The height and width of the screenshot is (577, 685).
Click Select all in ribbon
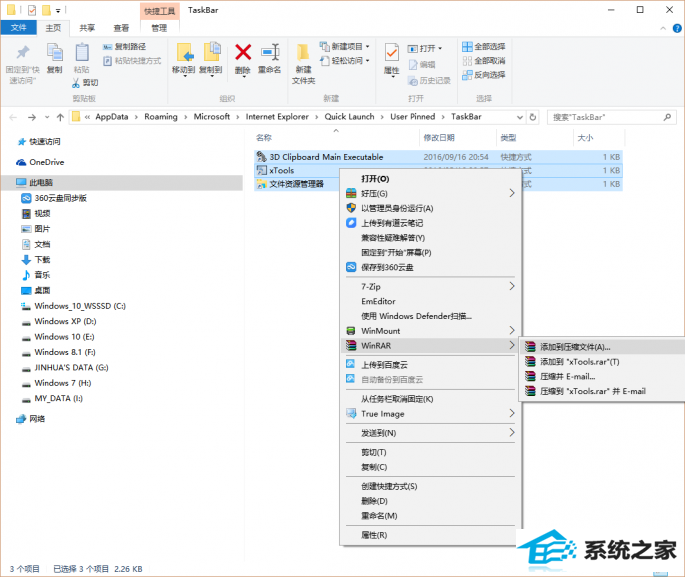(484, 46)
